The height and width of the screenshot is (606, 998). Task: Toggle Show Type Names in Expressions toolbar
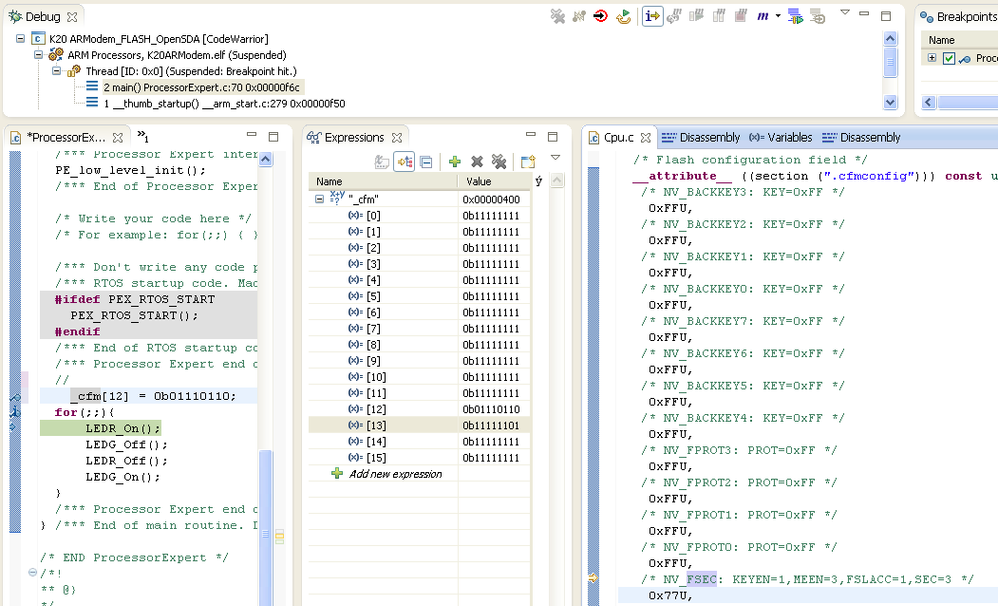tap(381, 162)
